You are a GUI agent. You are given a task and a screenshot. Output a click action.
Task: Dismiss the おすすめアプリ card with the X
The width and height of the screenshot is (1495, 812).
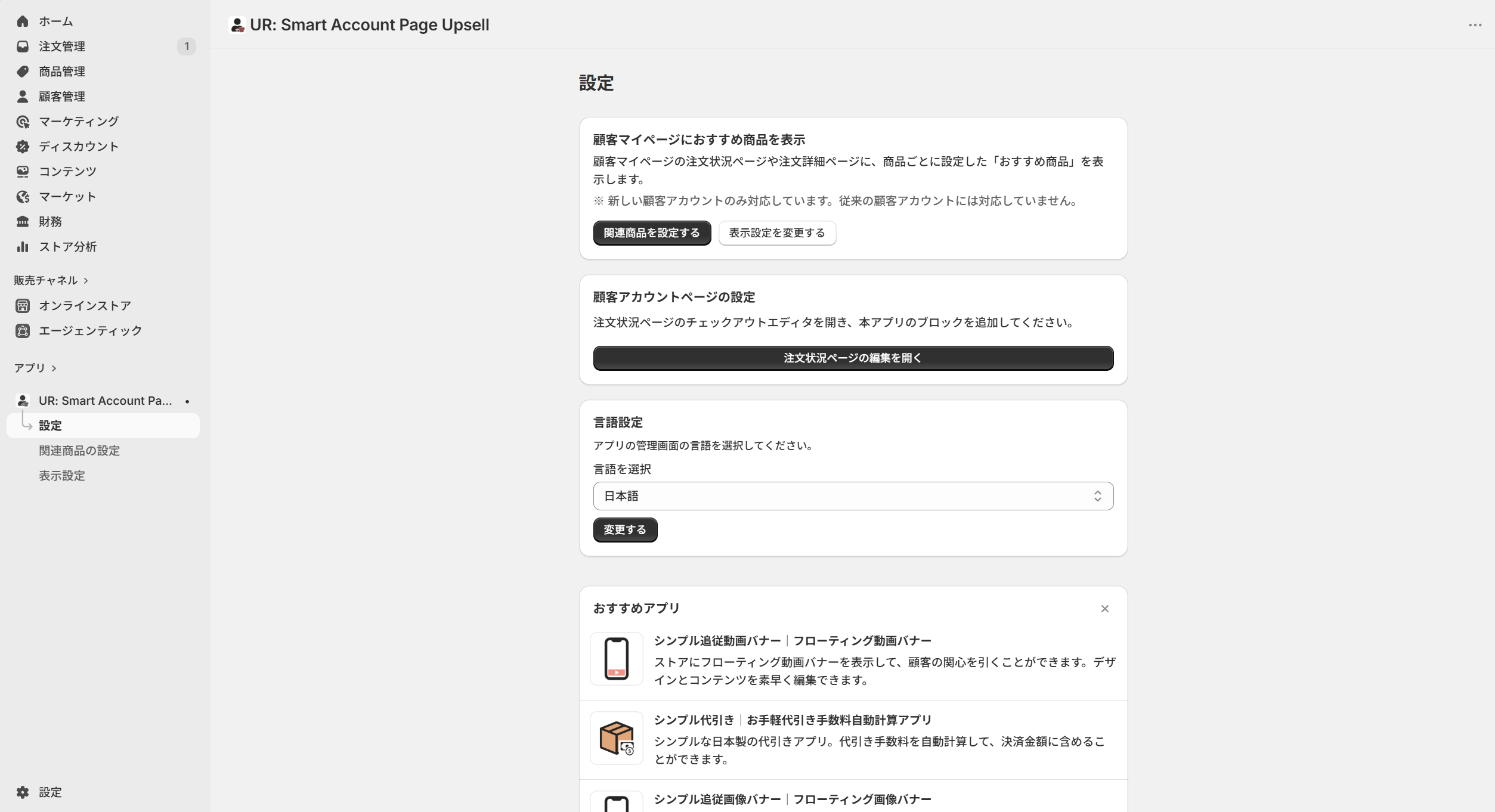click(1104, 609)
